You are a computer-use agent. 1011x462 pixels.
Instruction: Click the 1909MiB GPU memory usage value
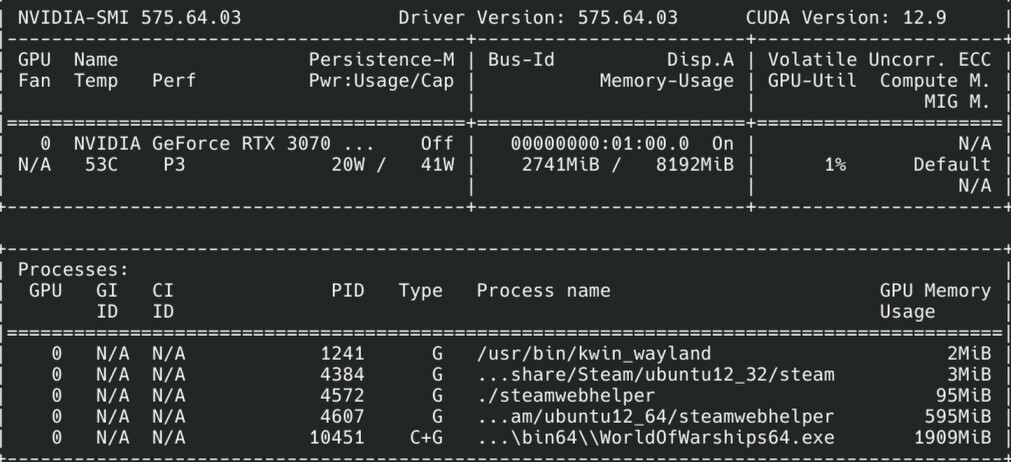(952, 438)
